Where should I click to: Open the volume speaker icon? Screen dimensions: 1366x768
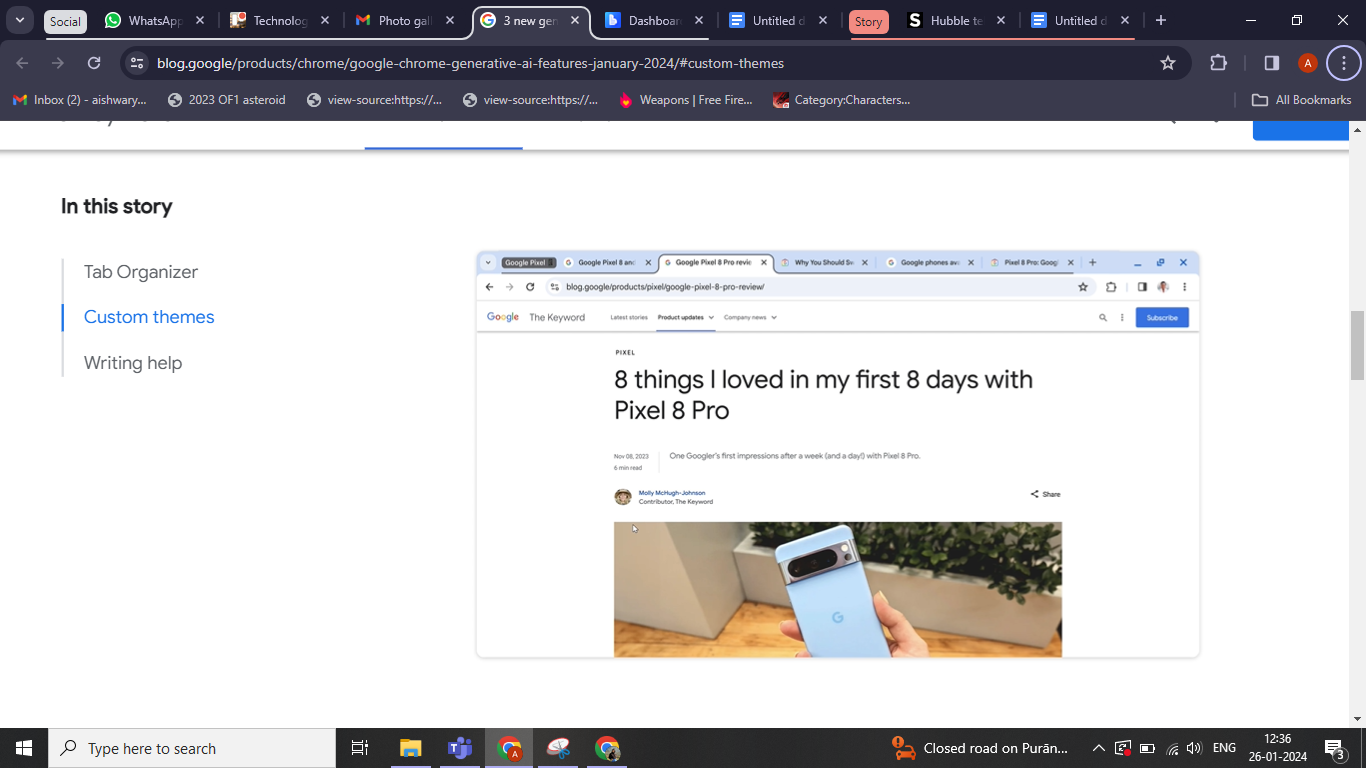[x=1194, y=748]
